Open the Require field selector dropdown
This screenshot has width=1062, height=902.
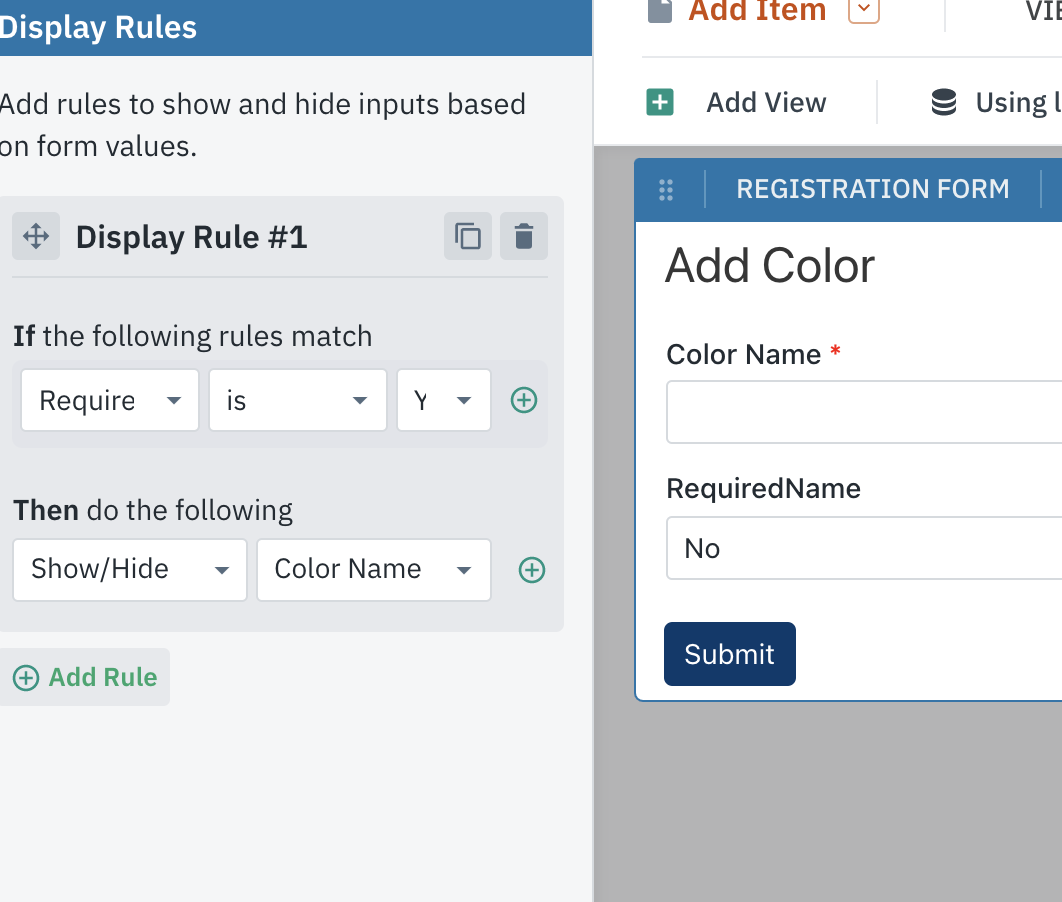110,401
